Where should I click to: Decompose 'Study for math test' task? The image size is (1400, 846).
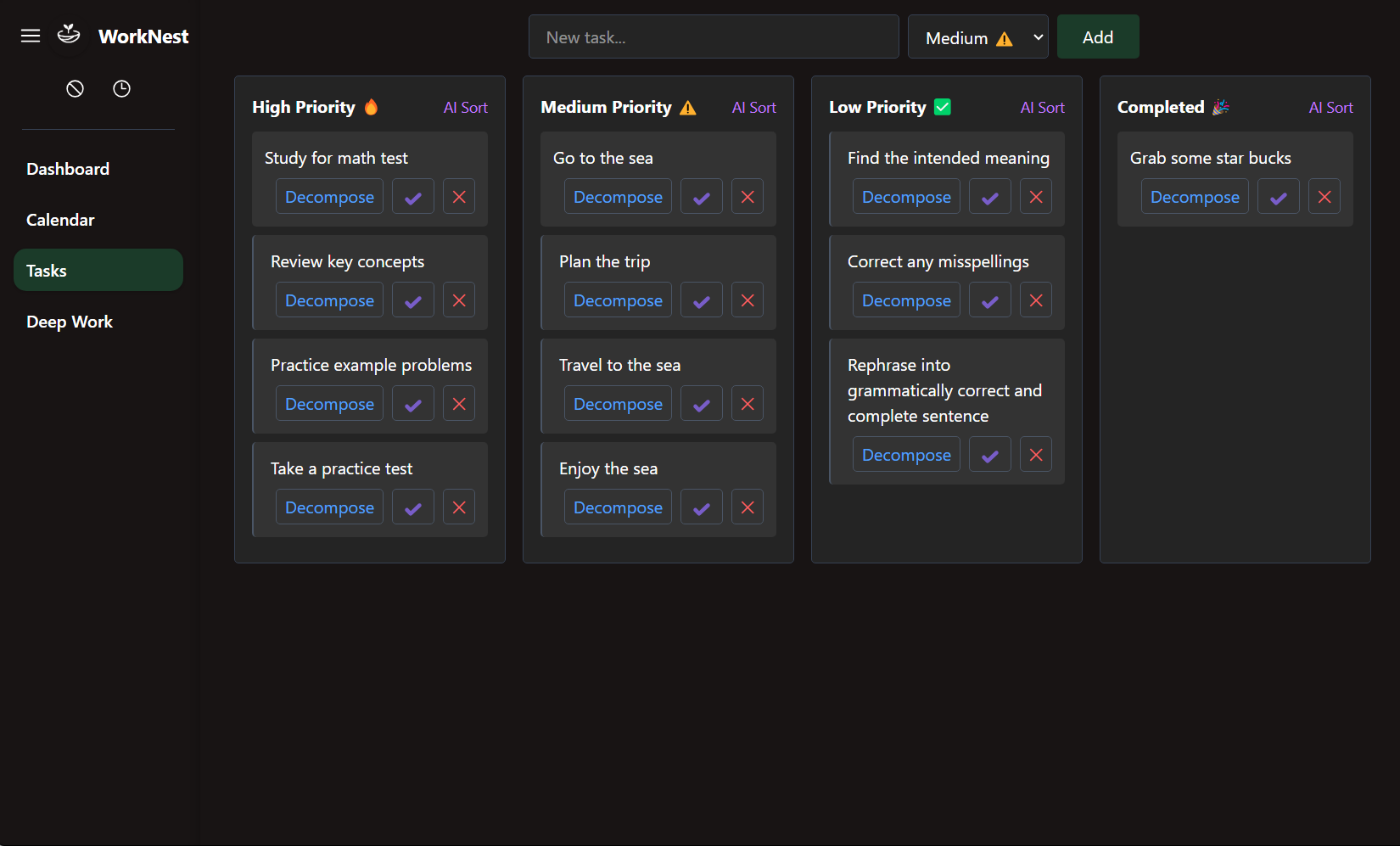(329, 197)
